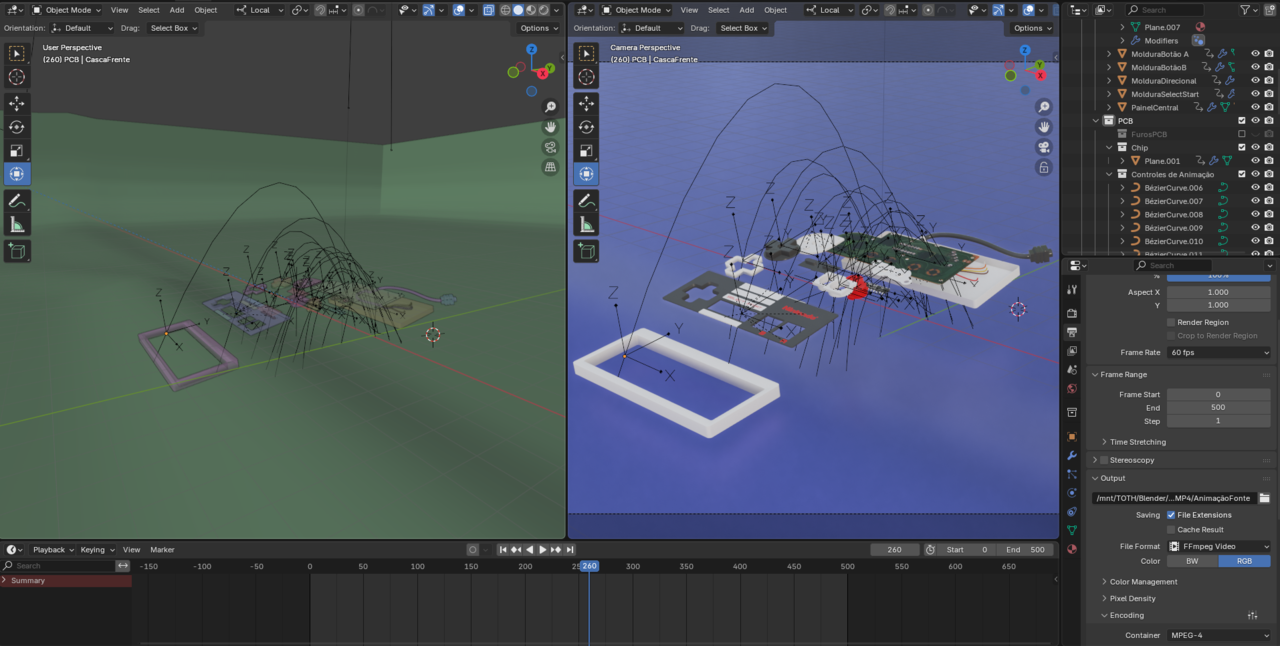Activate the Measure tool in left viewport
Viewport: 1280px width, 646px height.
tap(17, 224)
